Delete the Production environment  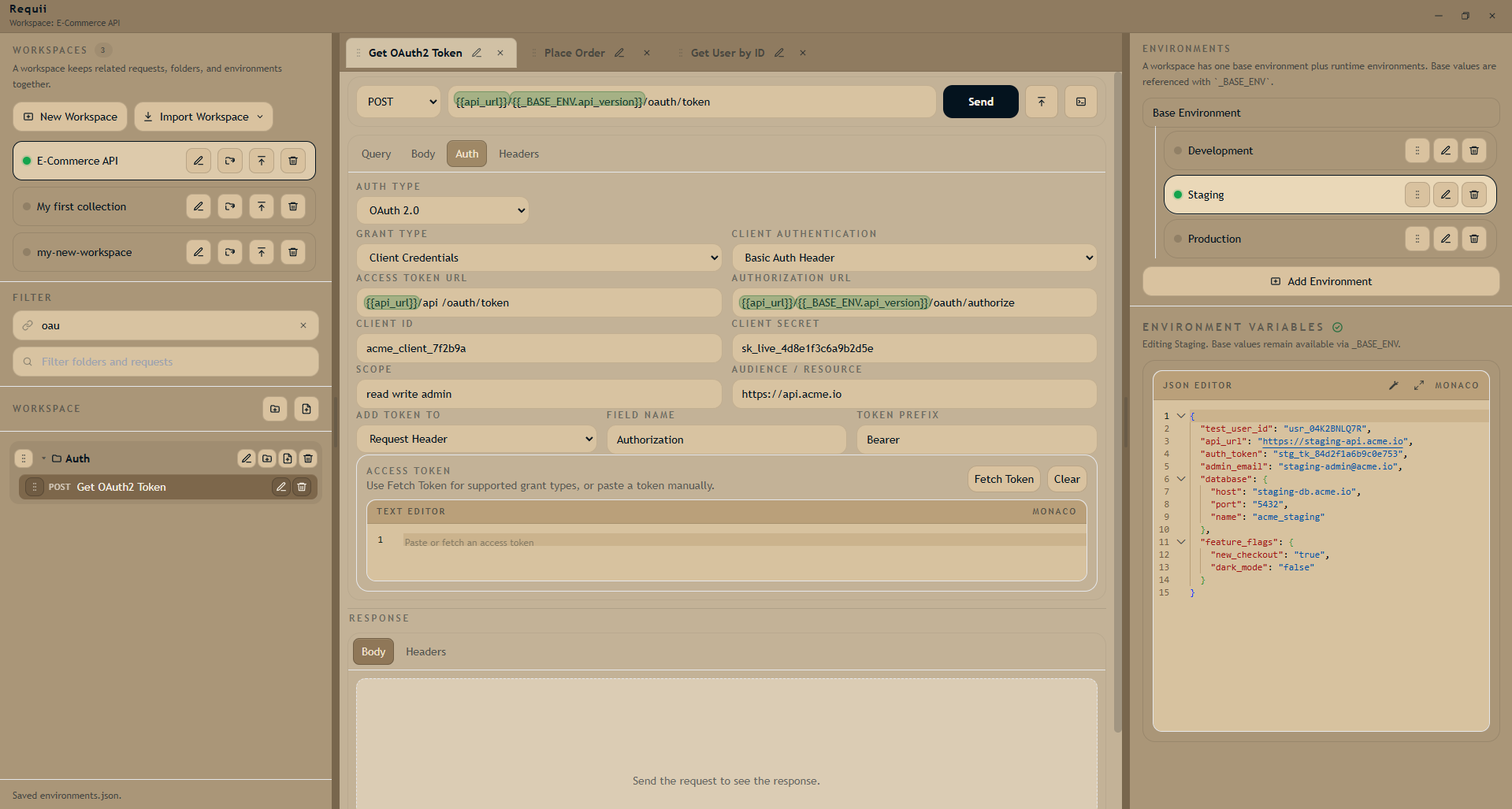[1474, 239]
